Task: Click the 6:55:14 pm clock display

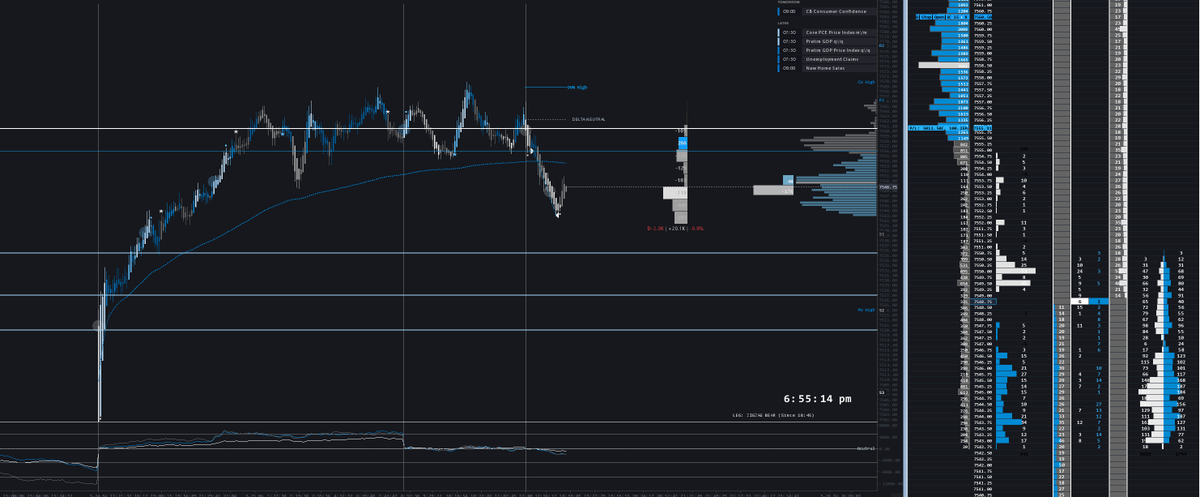Action: (817, 399)
